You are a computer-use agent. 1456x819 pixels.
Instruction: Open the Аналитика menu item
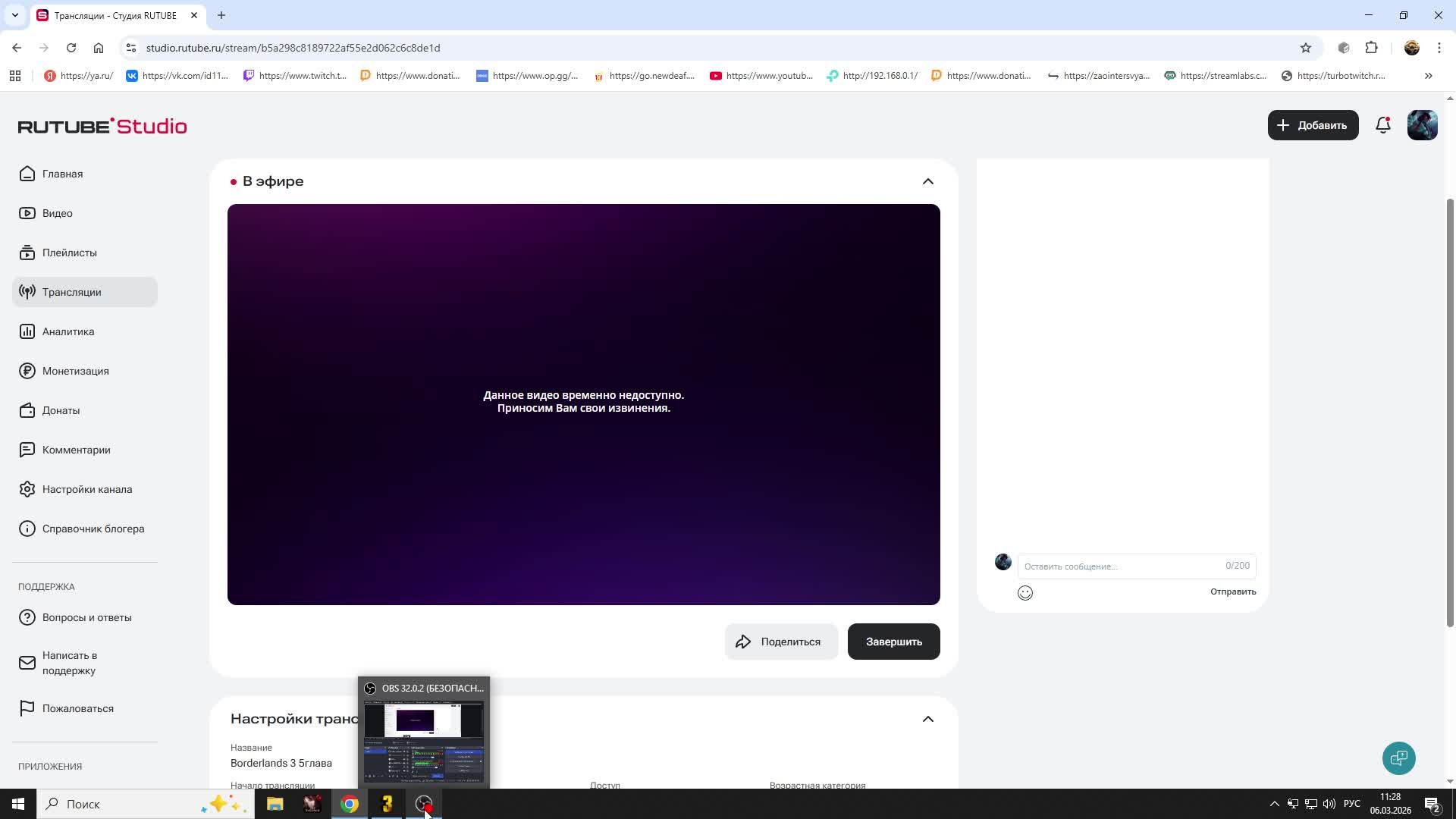(68, 331)
